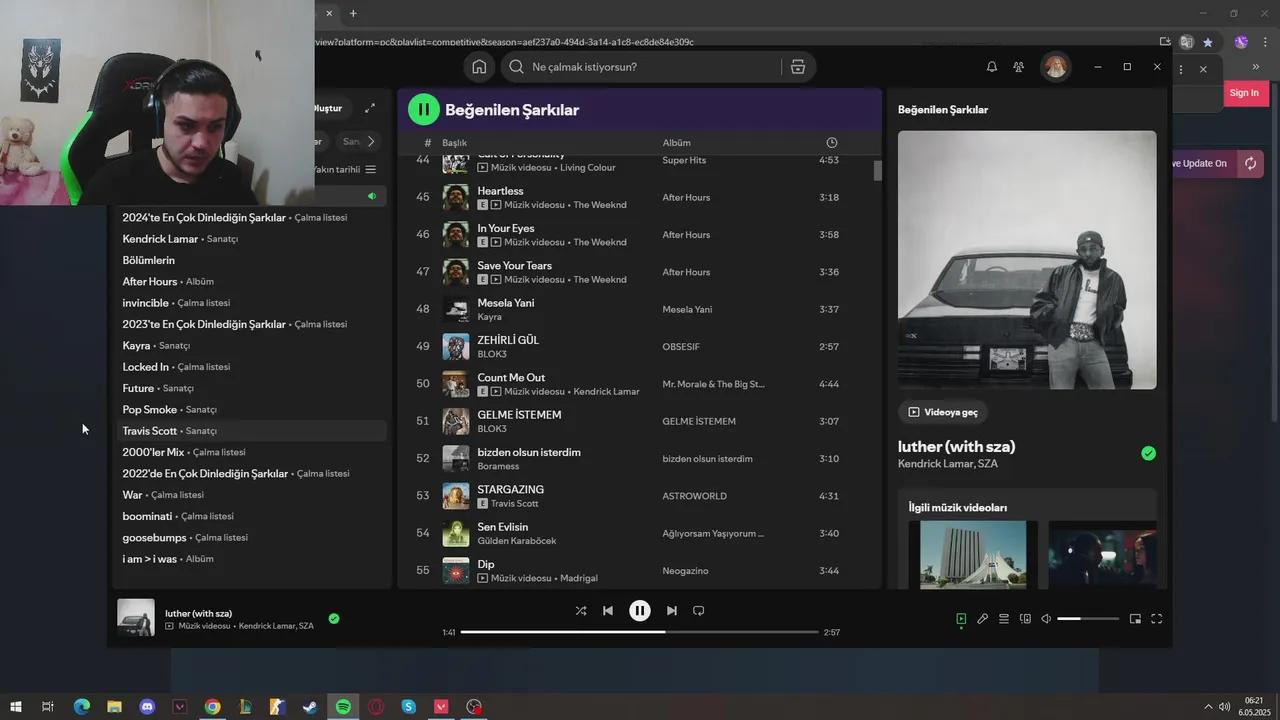
Task: Open Skype from the taskbar
Action: [408, 707]
